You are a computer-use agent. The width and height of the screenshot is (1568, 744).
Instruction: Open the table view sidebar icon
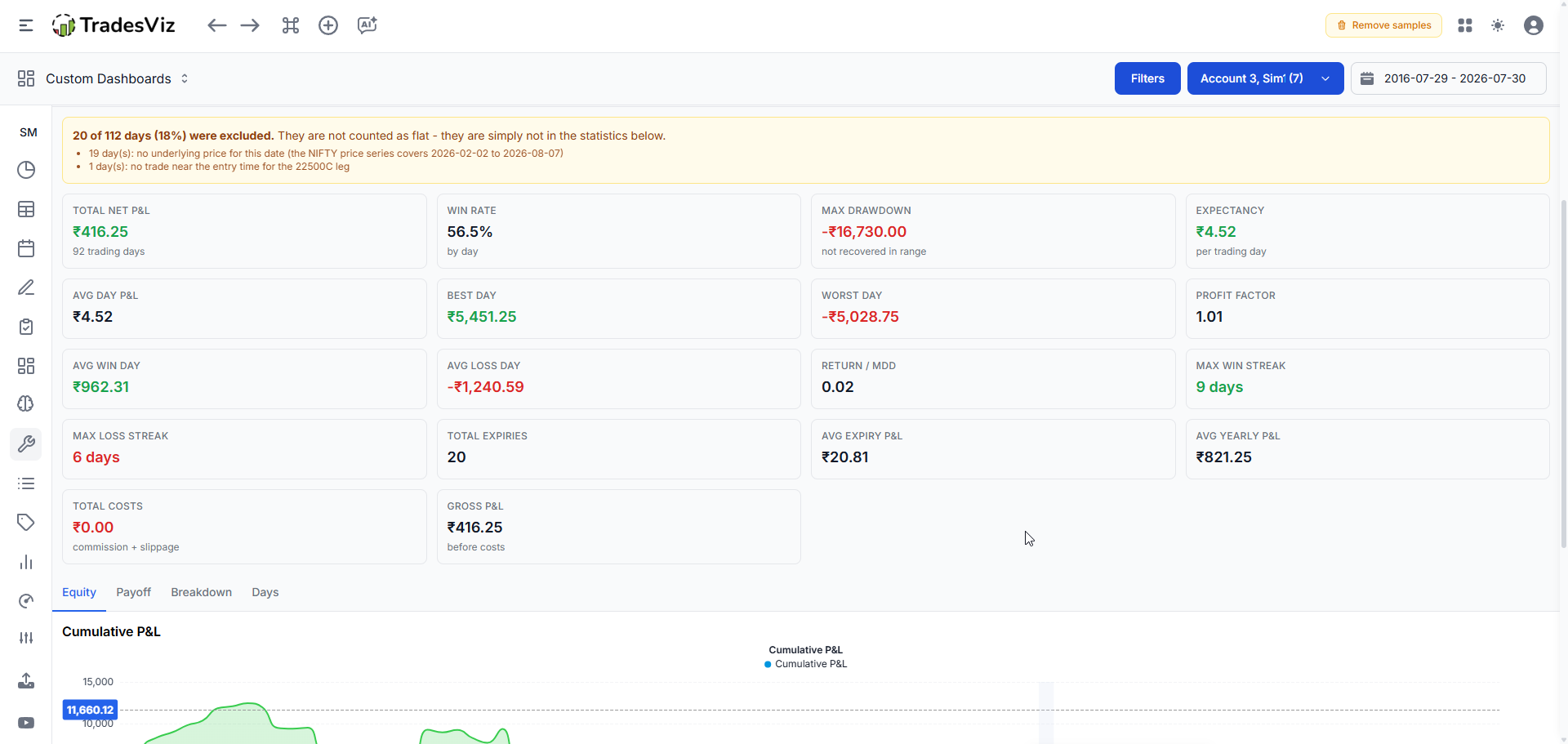[x=26, y=209]
